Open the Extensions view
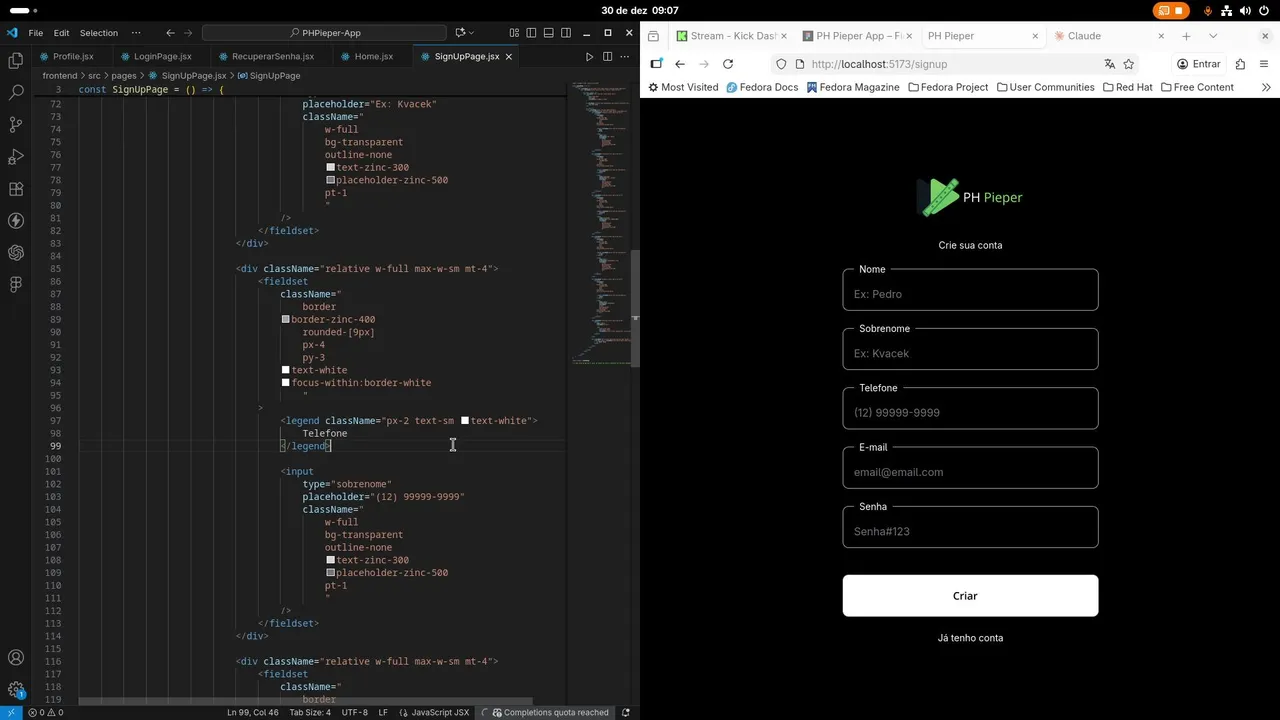The width and height of the screenshot is (1280, 720). click(x=15, y=189)
